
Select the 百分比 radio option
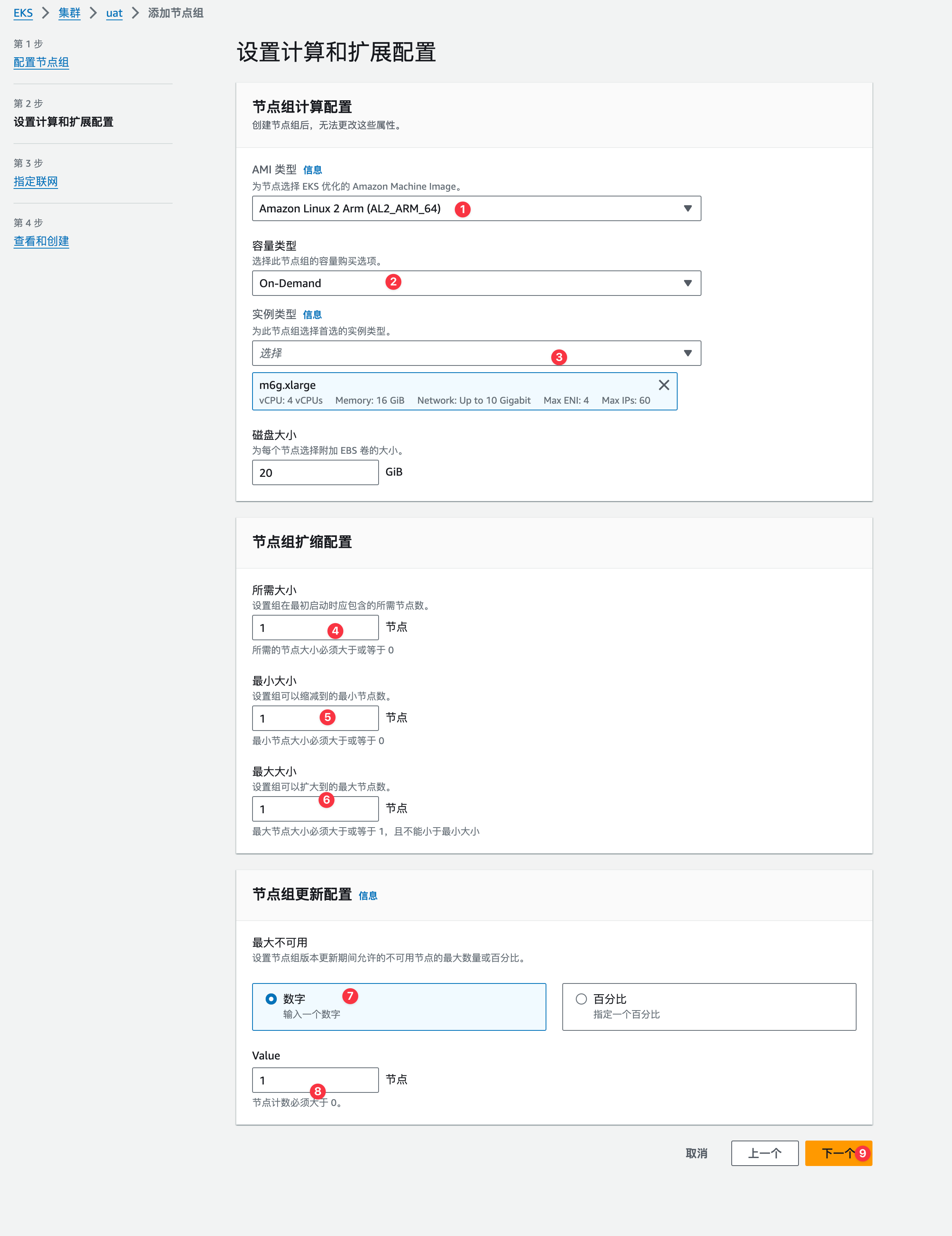[581, 999]
